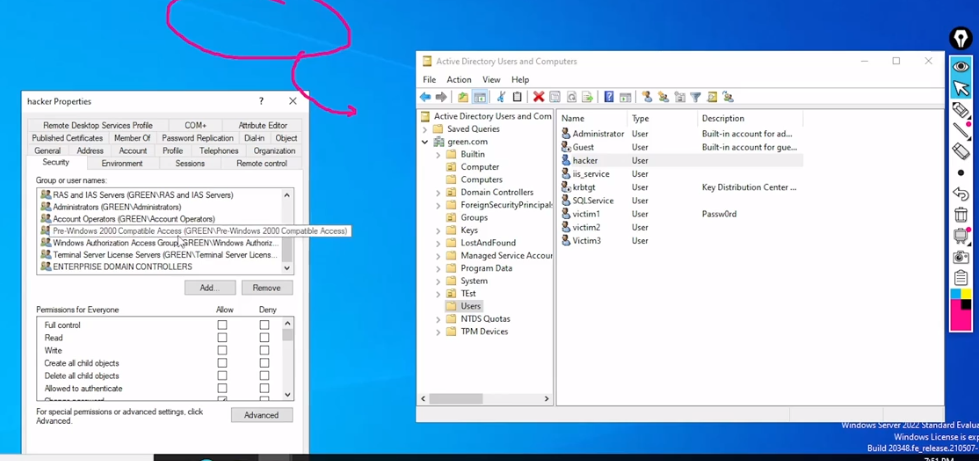Click the Up one level folder icon

(x=463, y=97)
